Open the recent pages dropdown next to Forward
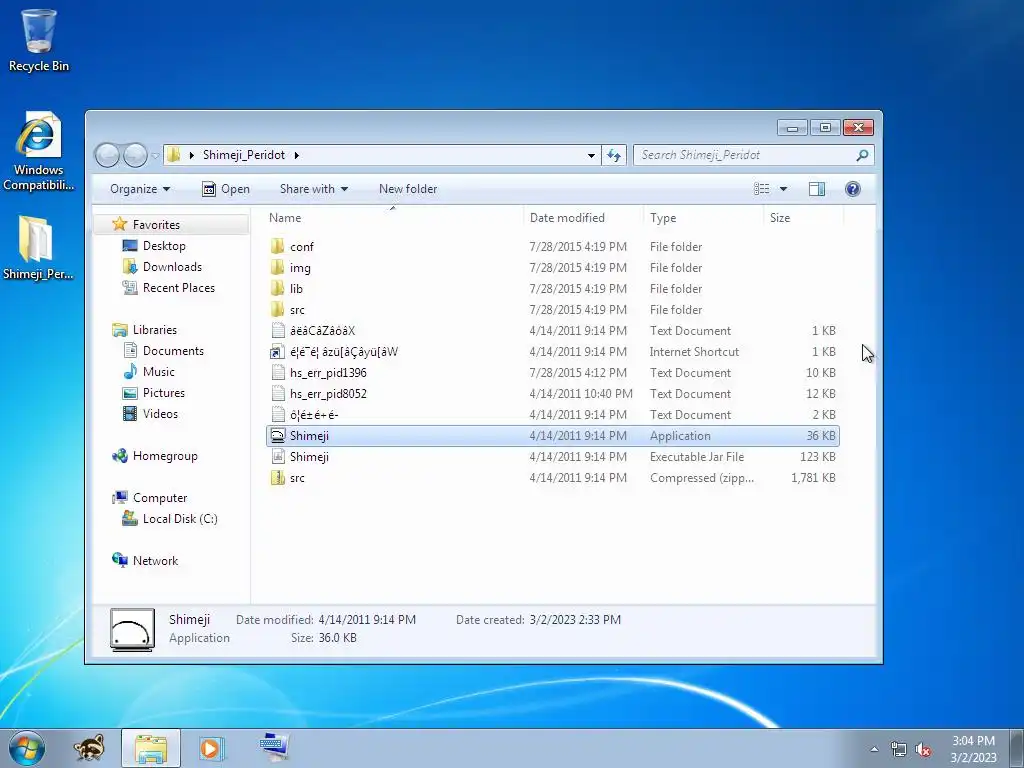This screenshot has width=1024, height=768. [x=155, y=155]
